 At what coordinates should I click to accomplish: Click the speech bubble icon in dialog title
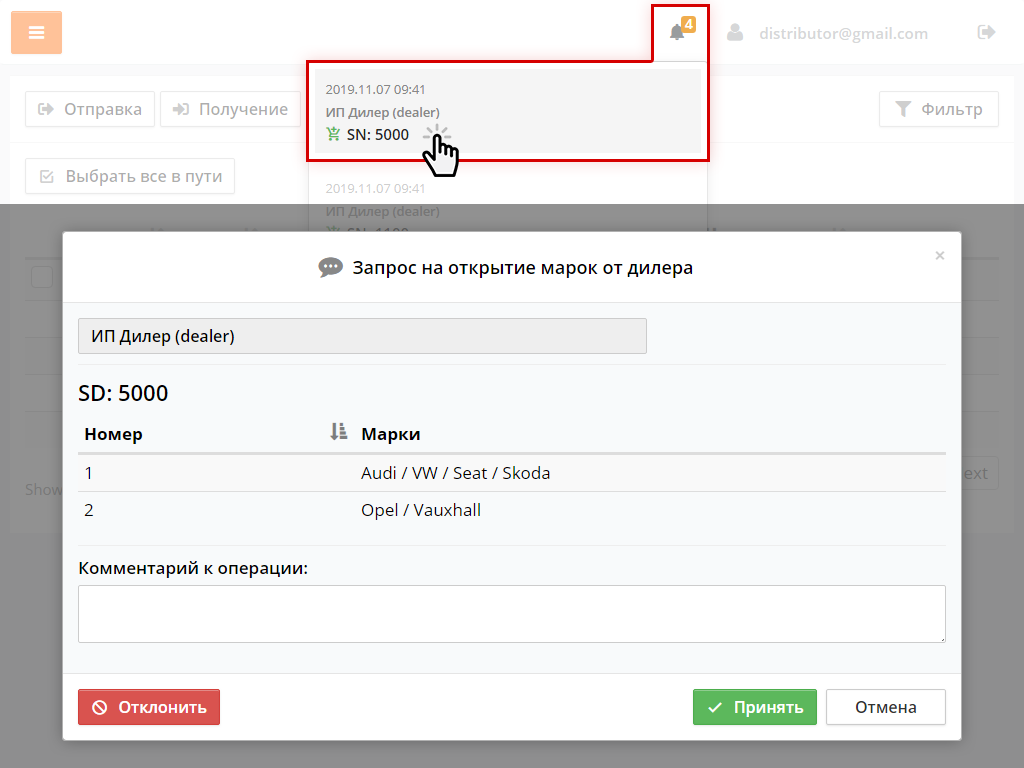coord(330,268)
